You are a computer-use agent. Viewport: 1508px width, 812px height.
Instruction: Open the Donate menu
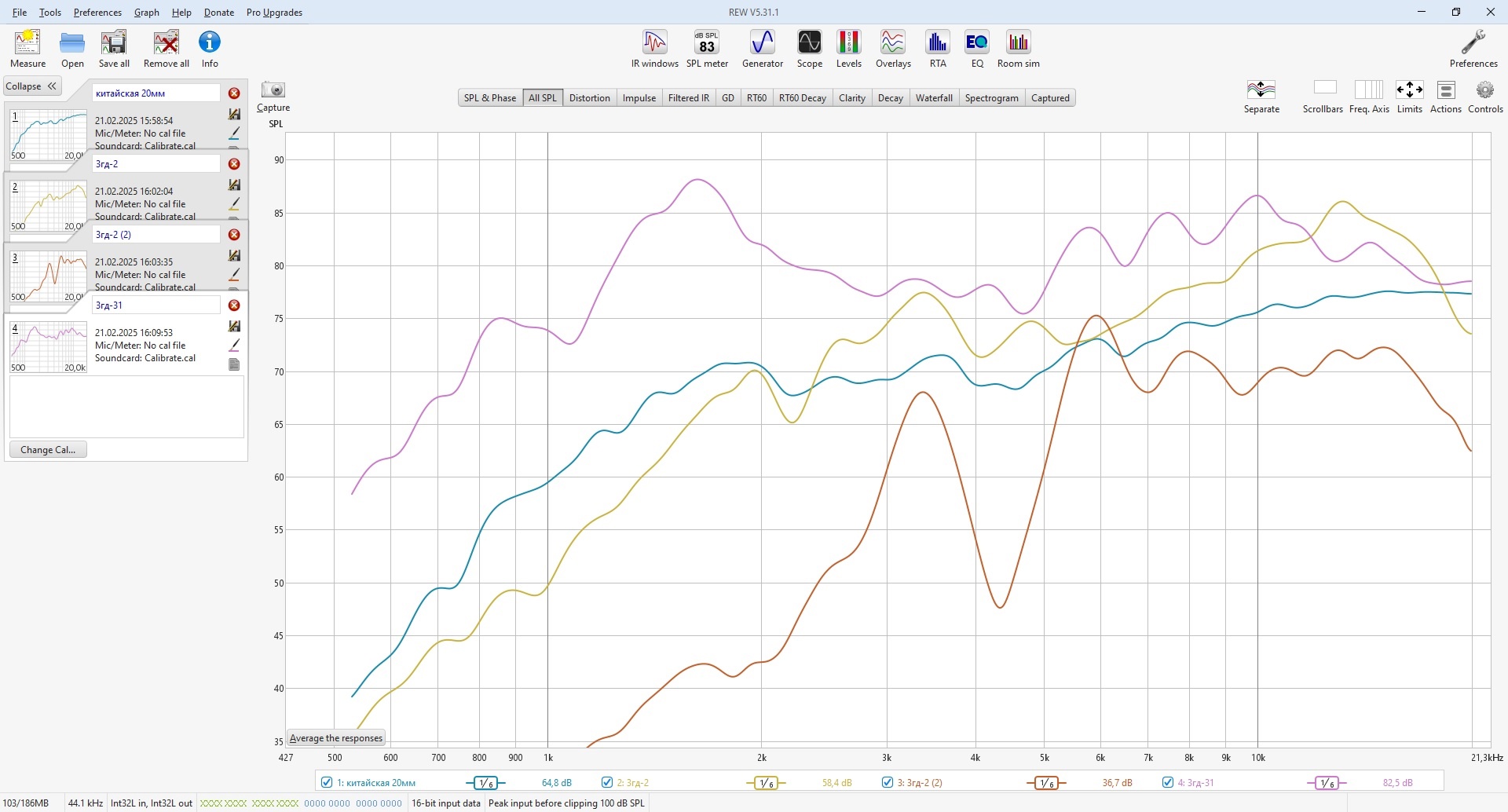[219, 13]
